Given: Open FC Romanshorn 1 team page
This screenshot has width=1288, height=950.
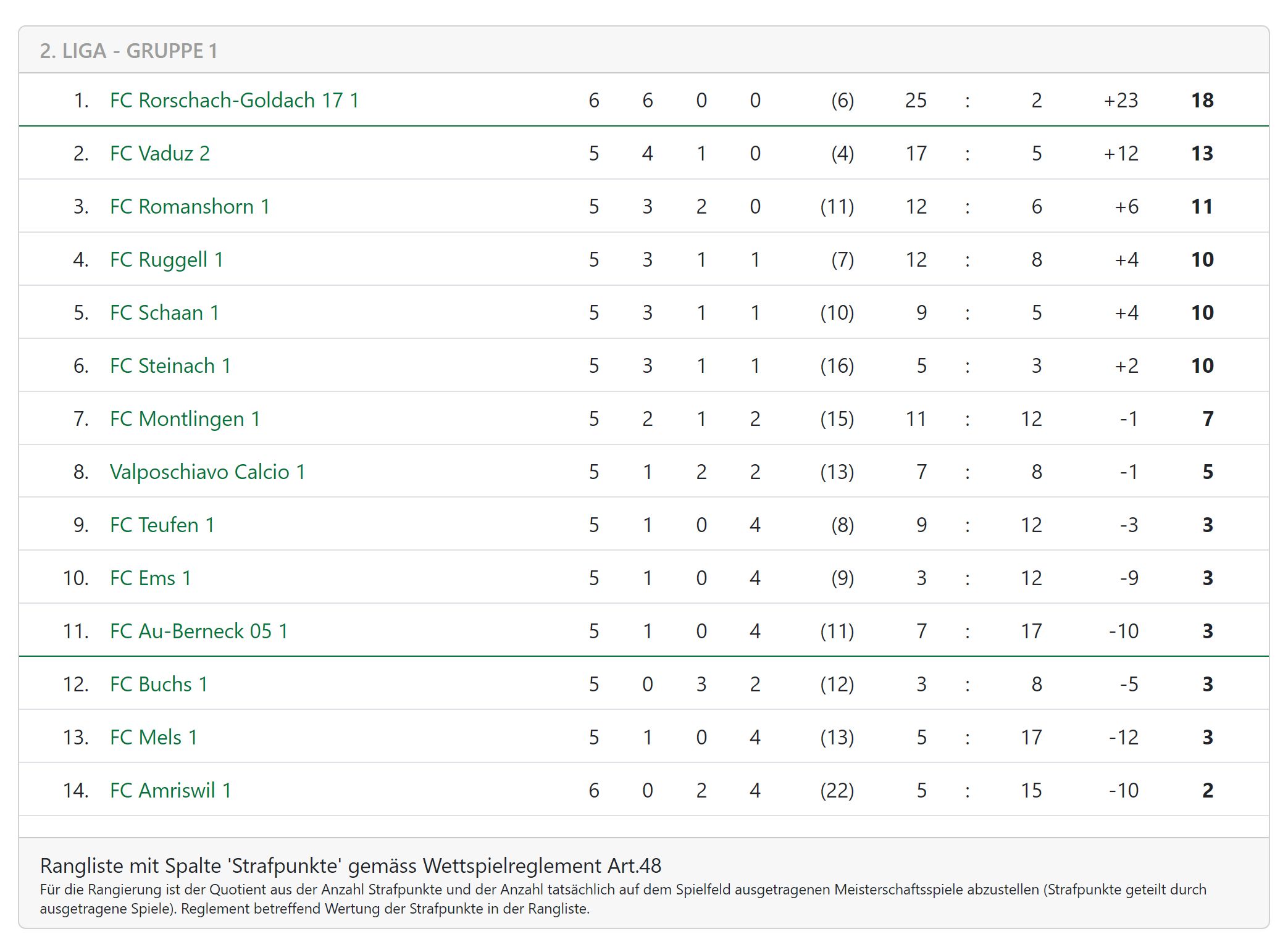Looking at the screenshot, I should coord(190,206).
